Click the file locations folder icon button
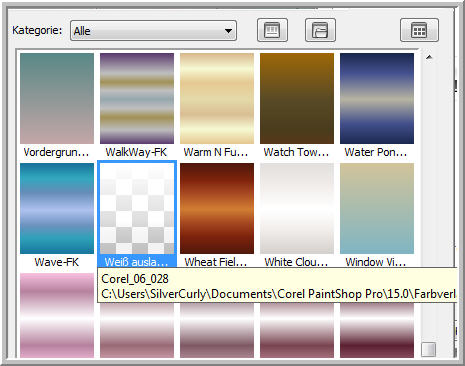This screenshot has width=465, height=366. 320,30
